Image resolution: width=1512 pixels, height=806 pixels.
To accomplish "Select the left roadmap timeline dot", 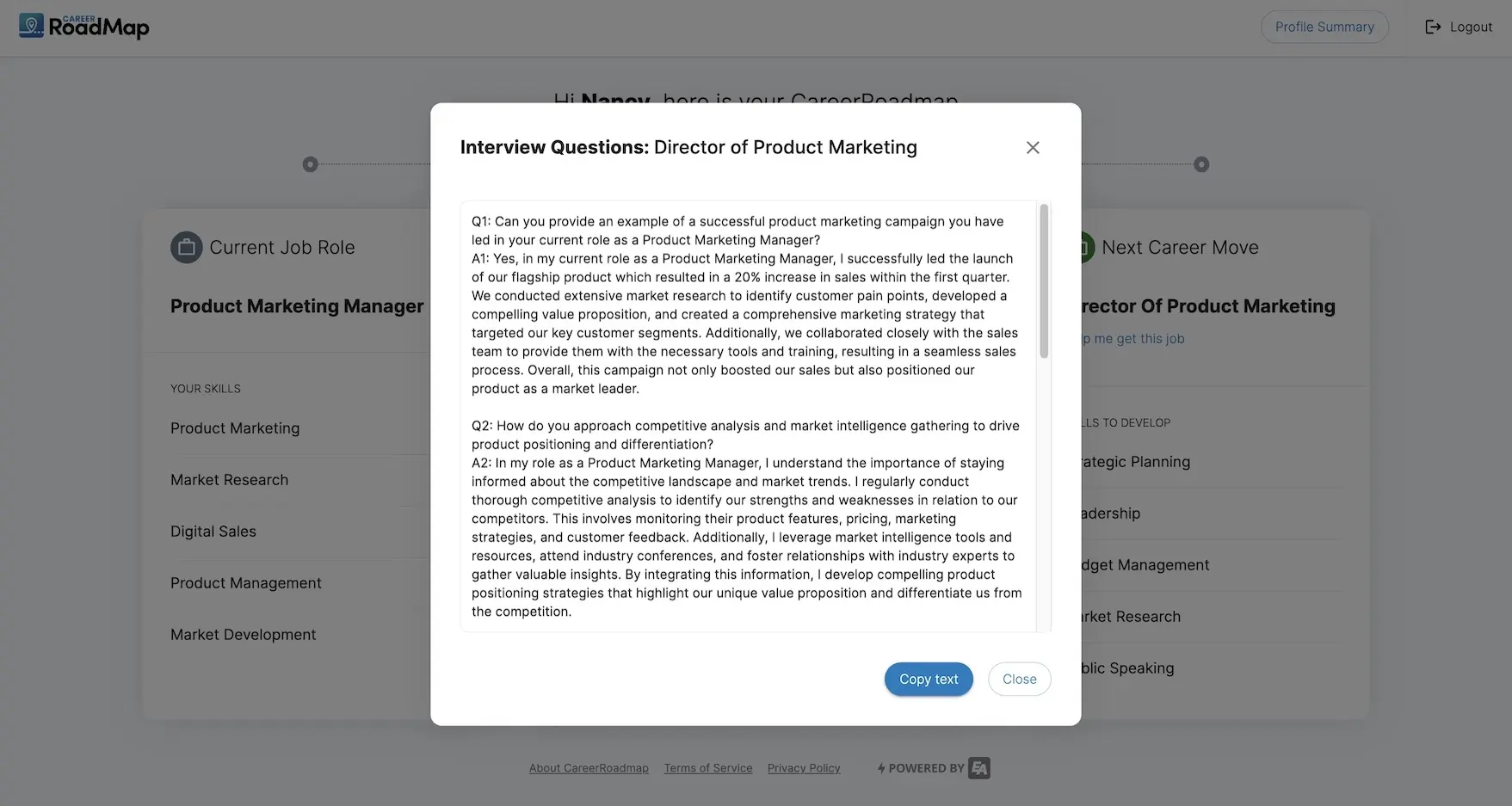I will point(311,164).
